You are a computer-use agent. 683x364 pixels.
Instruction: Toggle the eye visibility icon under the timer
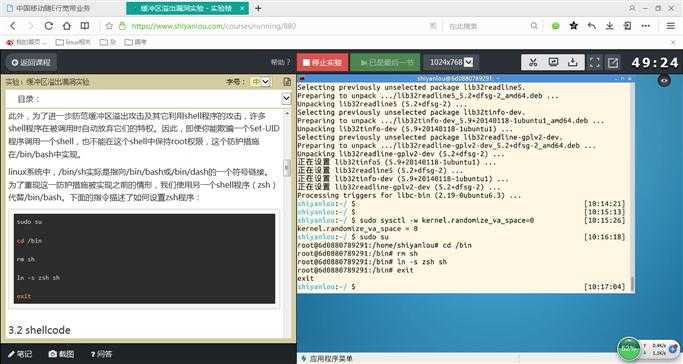pyautogui.click(x=664, y=81)
